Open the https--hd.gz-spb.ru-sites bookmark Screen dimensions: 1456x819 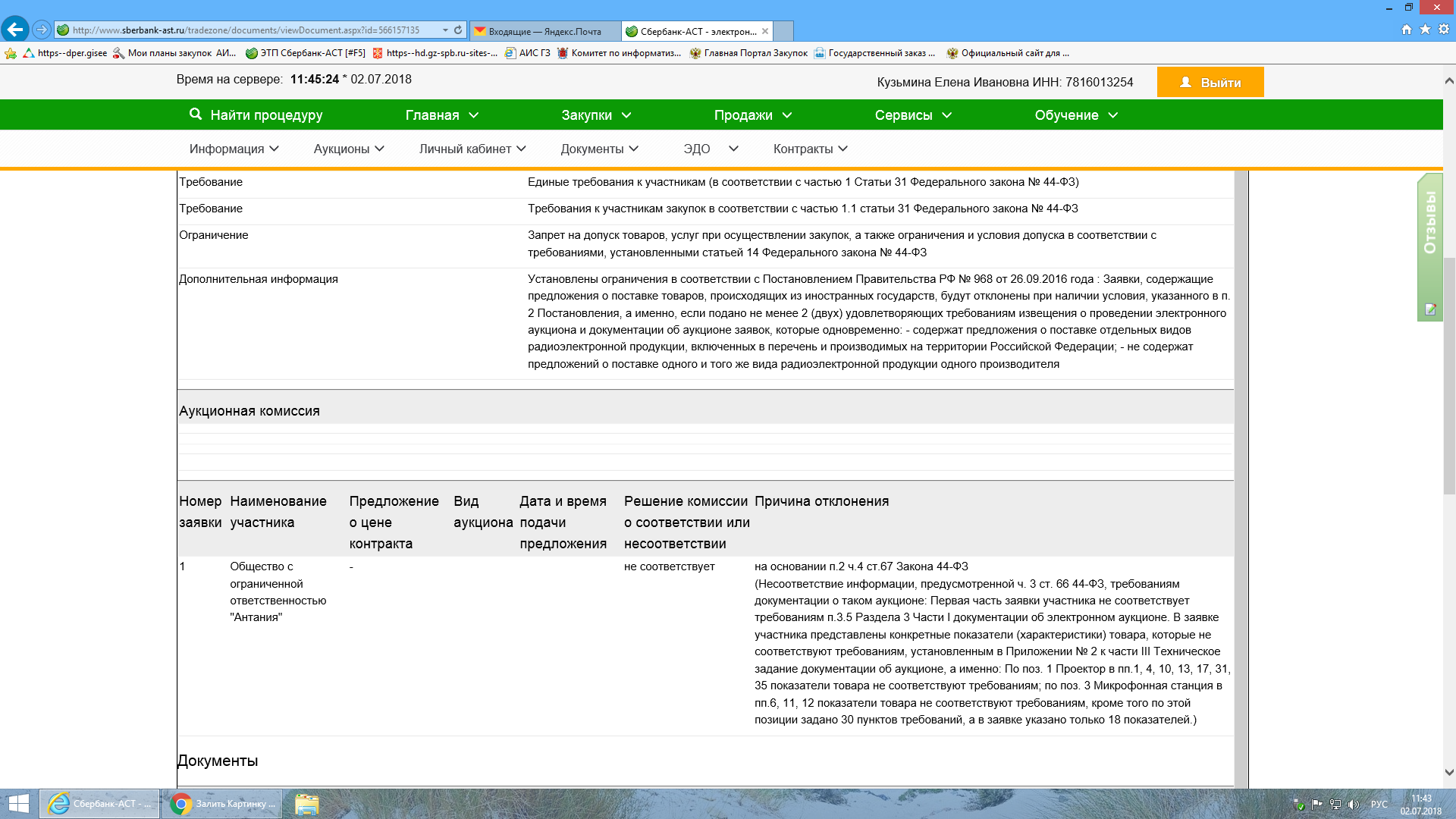(x=435, y=53)
